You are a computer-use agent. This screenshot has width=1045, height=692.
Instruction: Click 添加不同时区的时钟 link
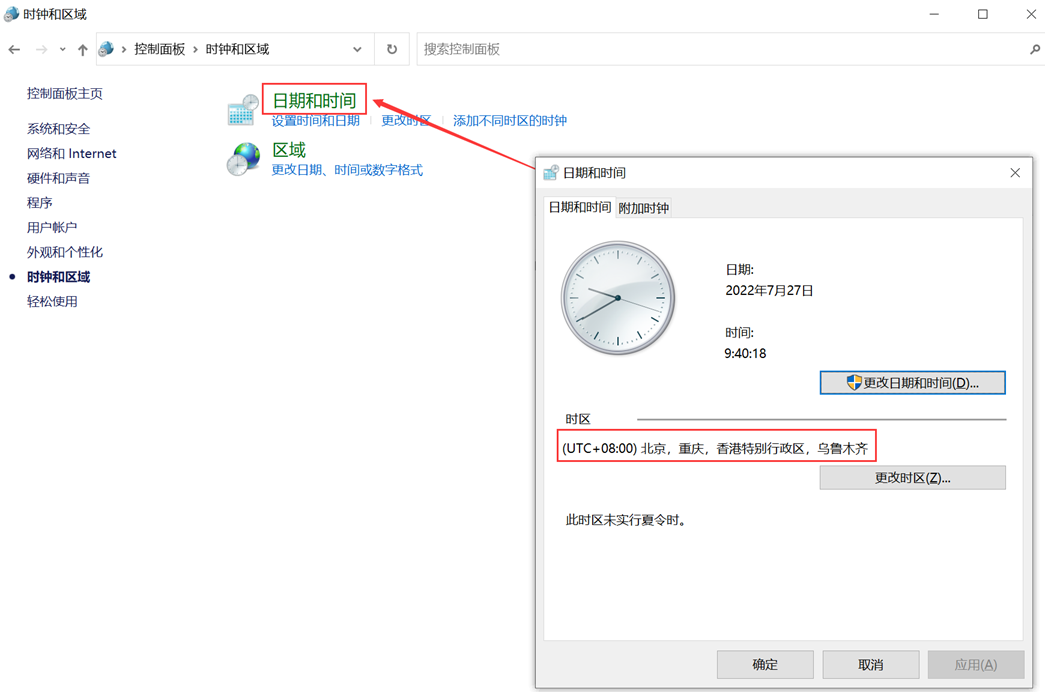coord(510,120)
